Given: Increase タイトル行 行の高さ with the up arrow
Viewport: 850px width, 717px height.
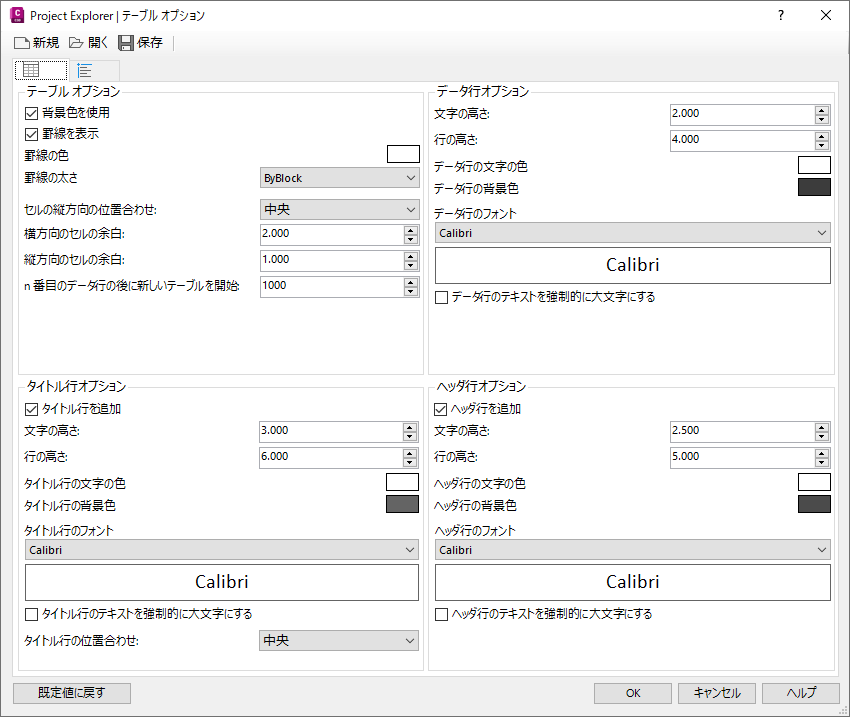Looking at the screenshot, I should click(x=410, y=452).
